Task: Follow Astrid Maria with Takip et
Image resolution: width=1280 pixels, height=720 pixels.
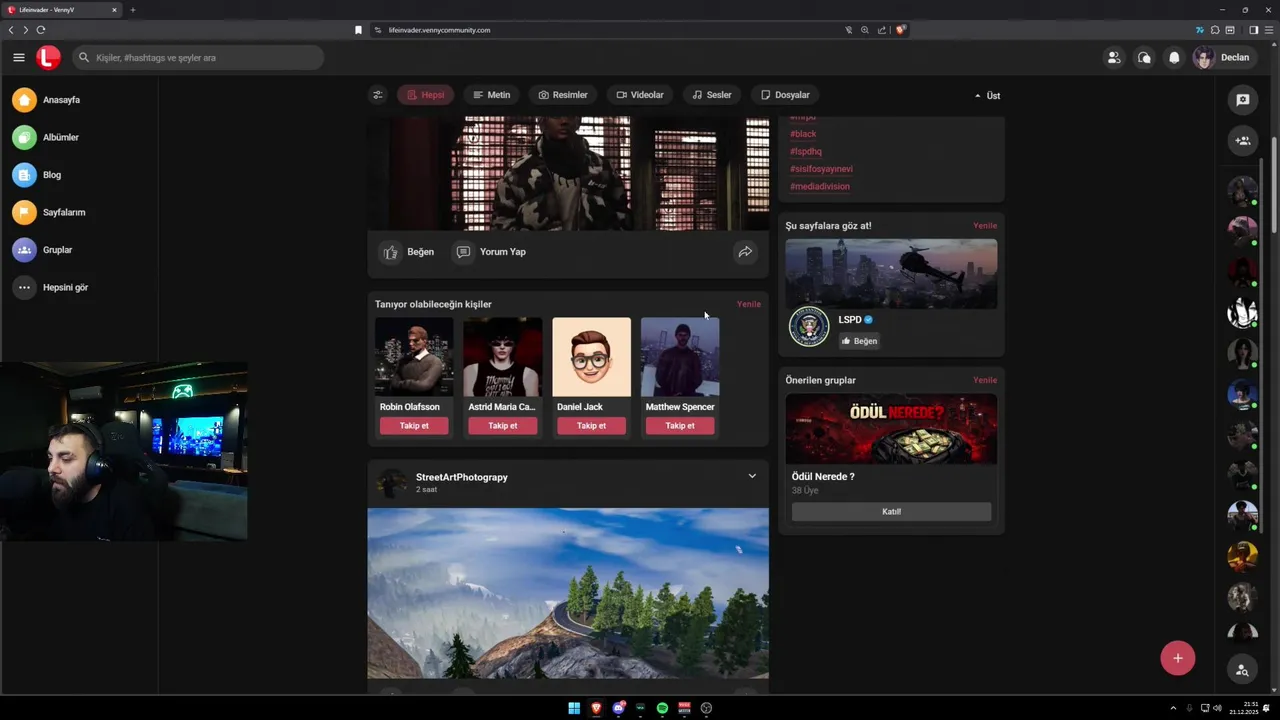Action: coord(503,426)
